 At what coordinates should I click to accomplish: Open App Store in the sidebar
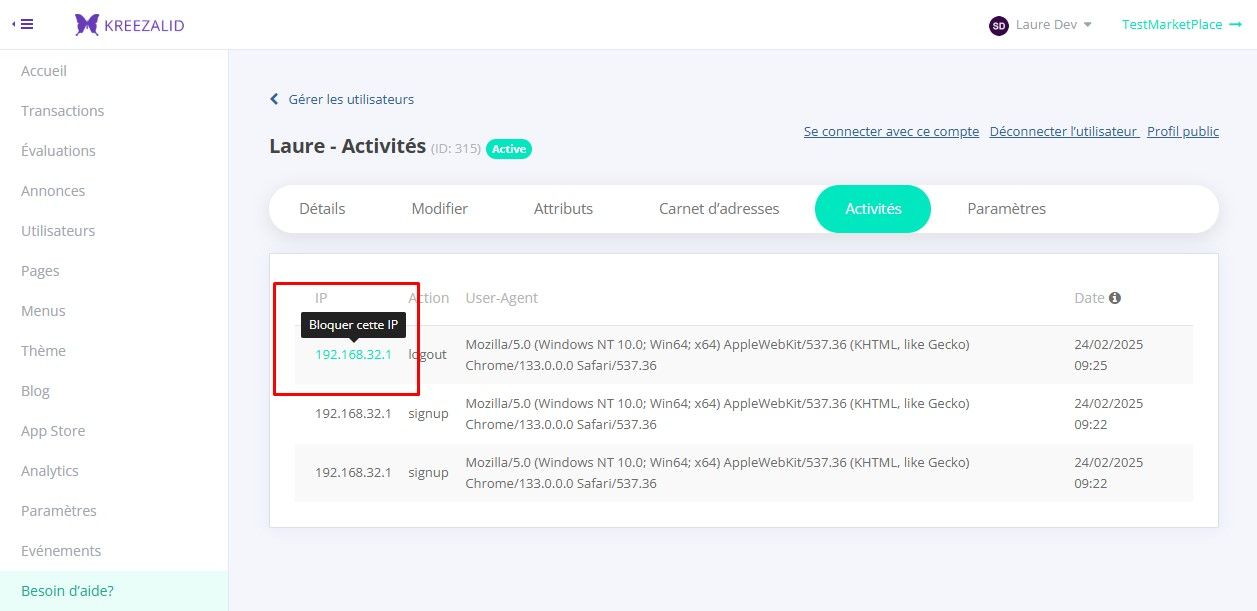point(53,431)
